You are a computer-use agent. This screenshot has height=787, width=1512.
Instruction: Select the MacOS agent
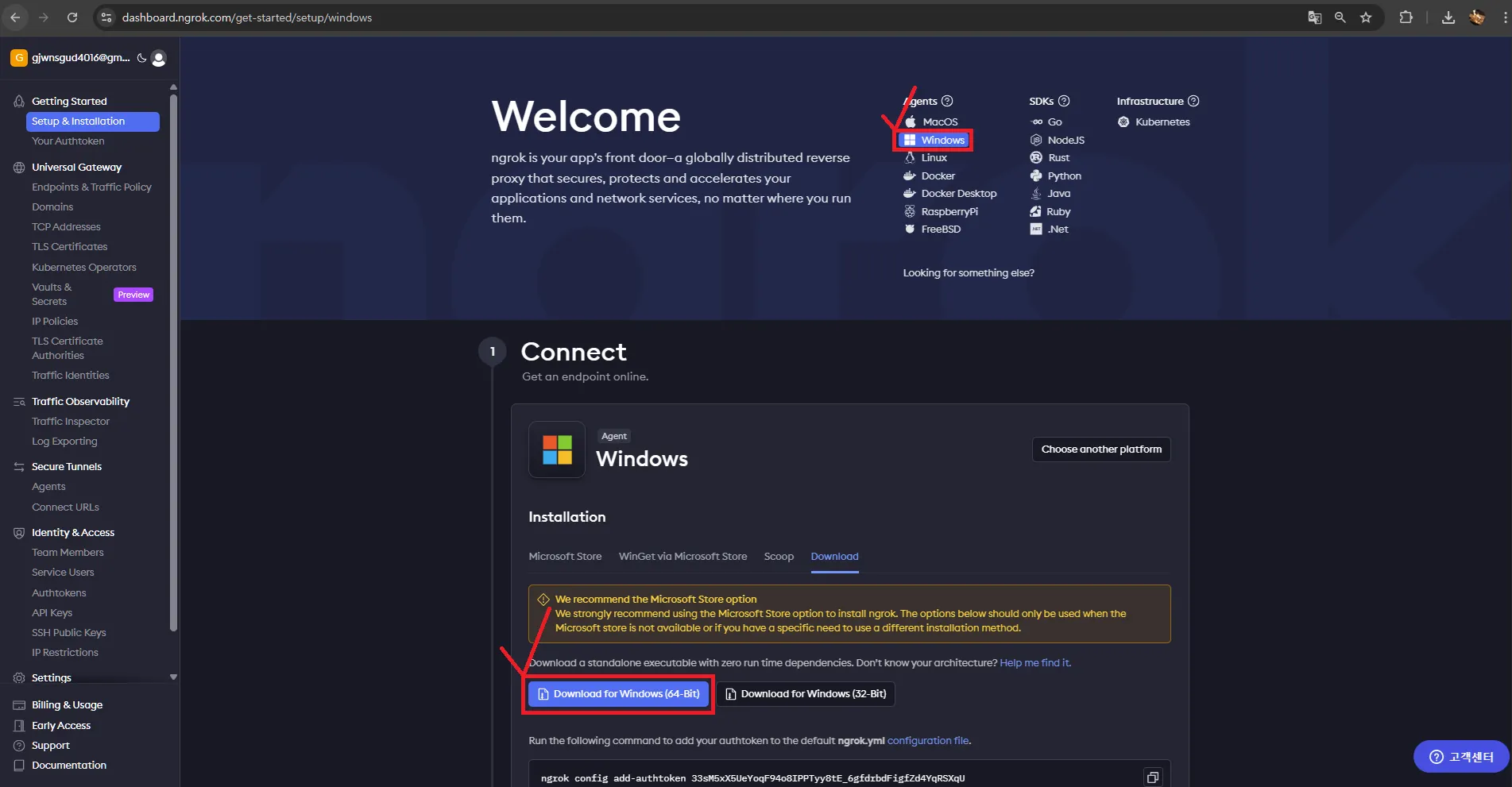pyautogui.click(x=931, y=122)
